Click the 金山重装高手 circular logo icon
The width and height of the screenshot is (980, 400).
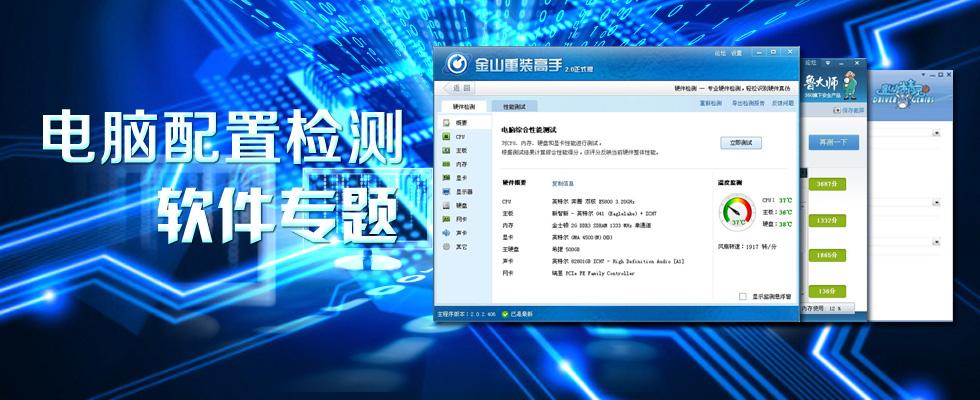coord(458,64)
